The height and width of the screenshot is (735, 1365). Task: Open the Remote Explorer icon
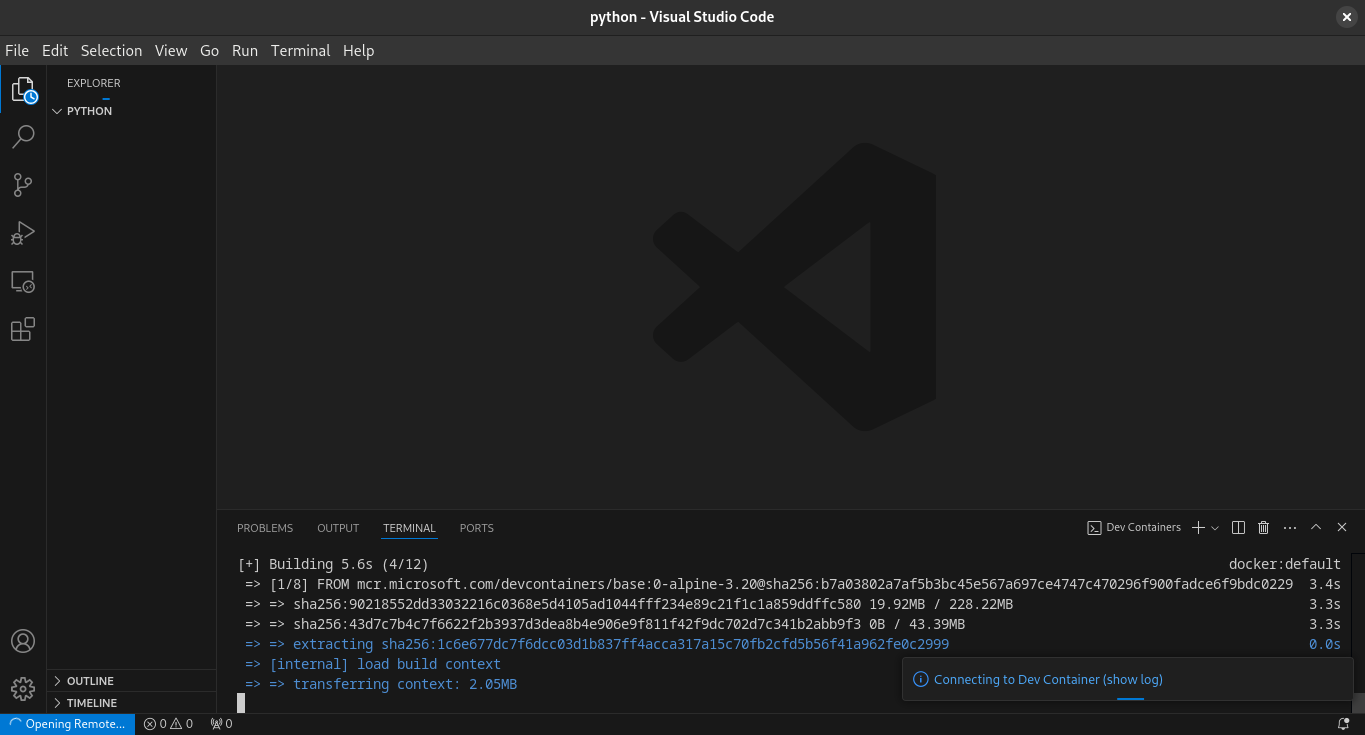[23, 282]
